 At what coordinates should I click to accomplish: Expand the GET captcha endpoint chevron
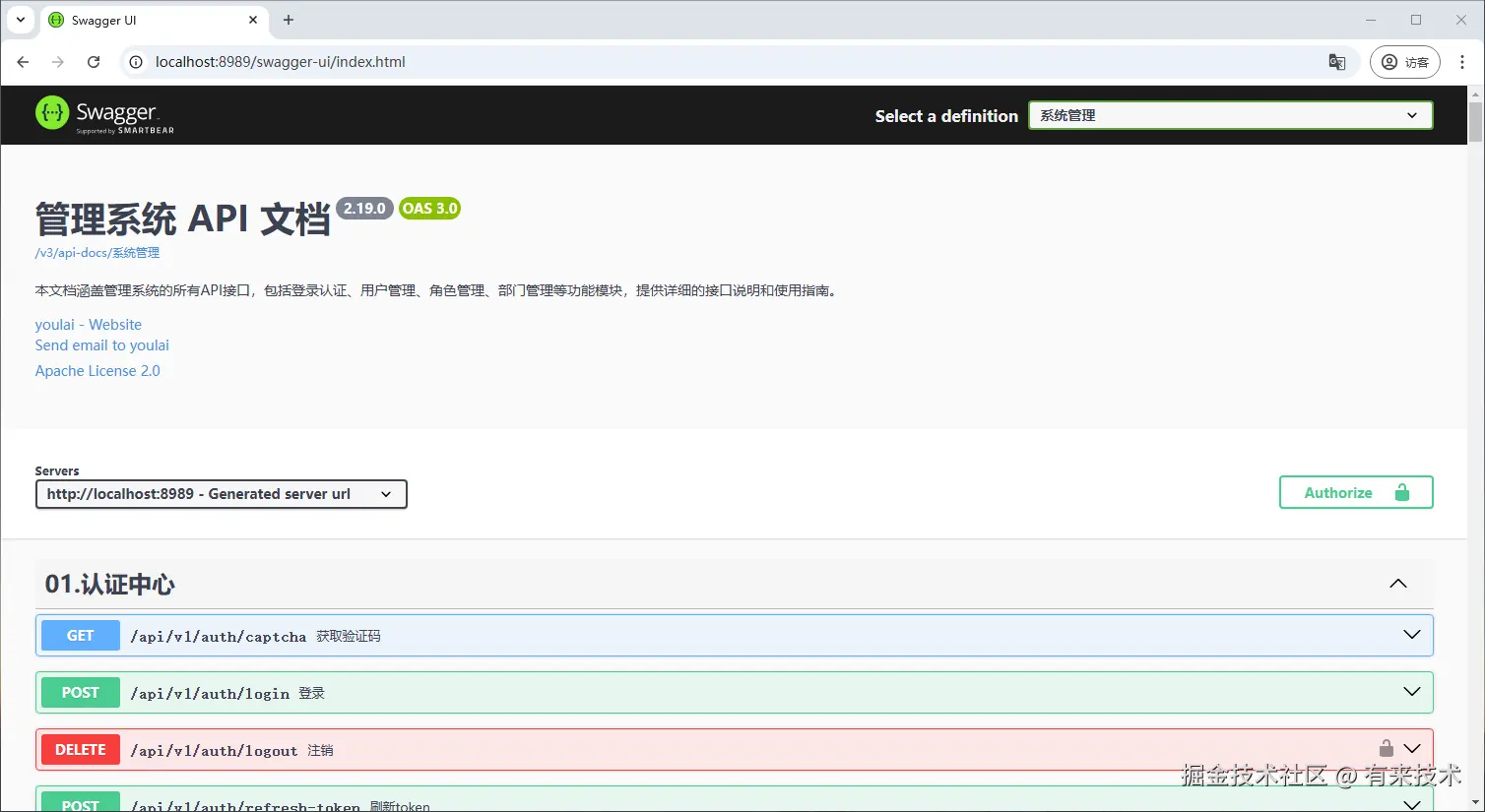[x=1411, y=635]
